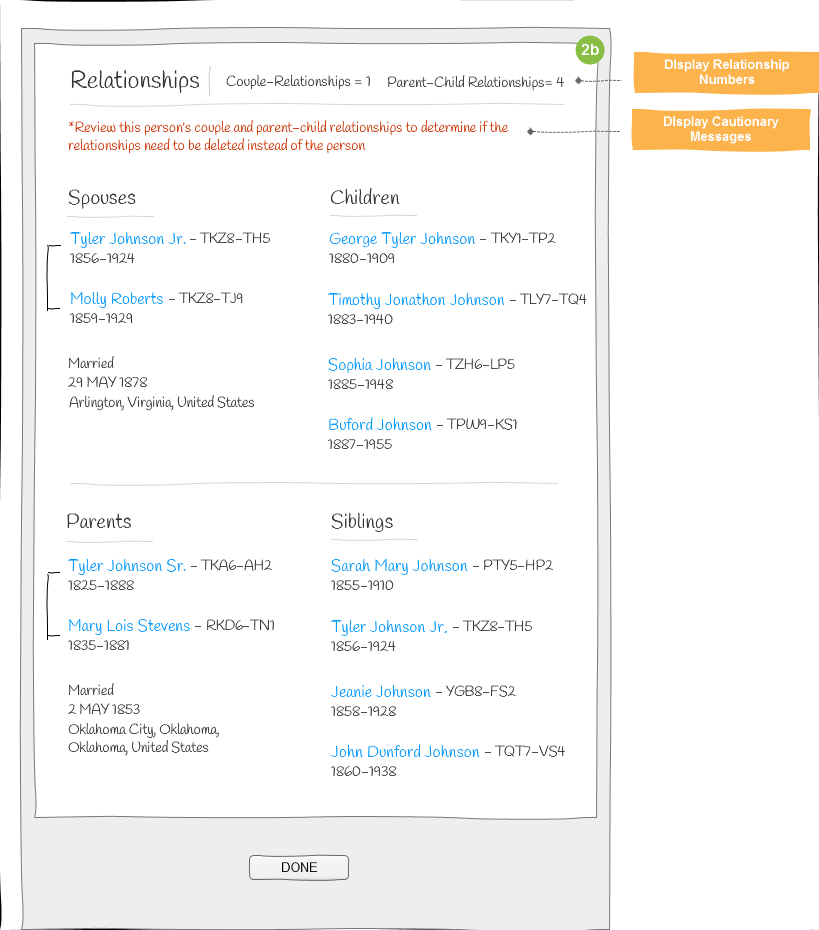Image resolution: width=819 pixels, height=930 pixels.
Task: Click the ID RKD6-TN1
Action: 240,625
